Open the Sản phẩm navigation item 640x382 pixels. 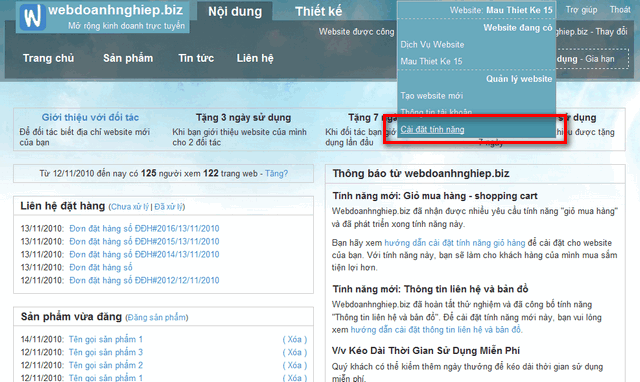tap(128, 58)
